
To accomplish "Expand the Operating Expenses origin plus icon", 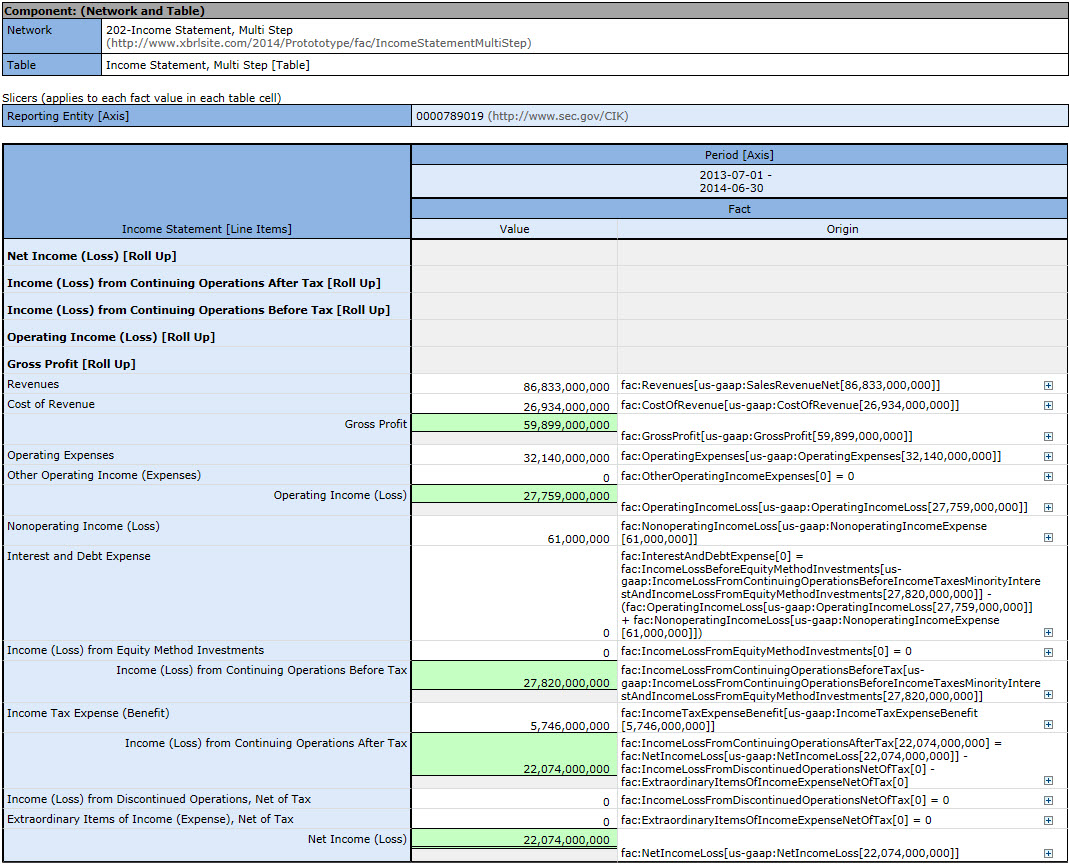I will 1048,456.
